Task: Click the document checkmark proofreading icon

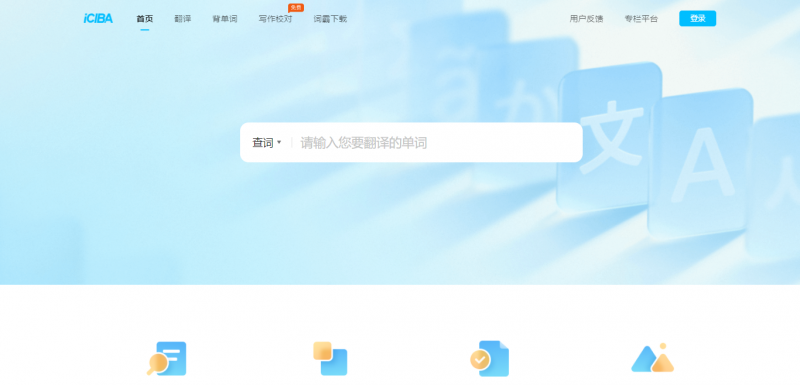Action: pos(489,358)
